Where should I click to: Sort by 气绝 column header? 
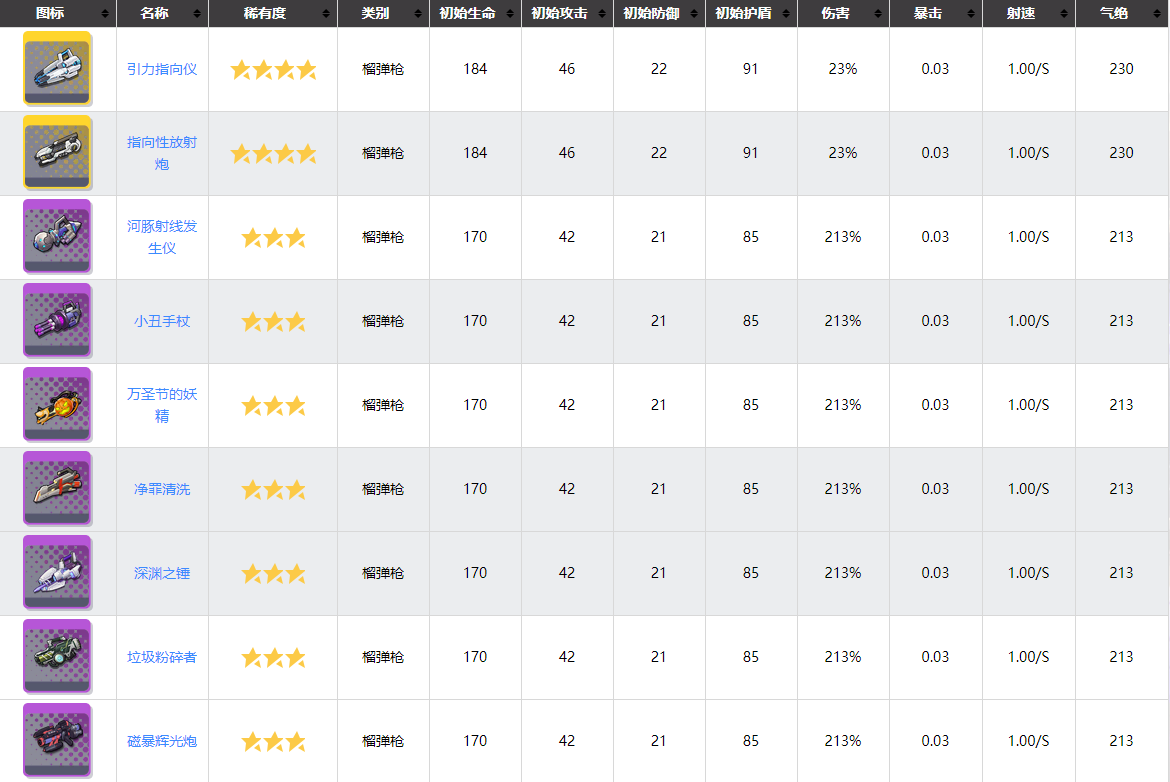(1121, 13)
